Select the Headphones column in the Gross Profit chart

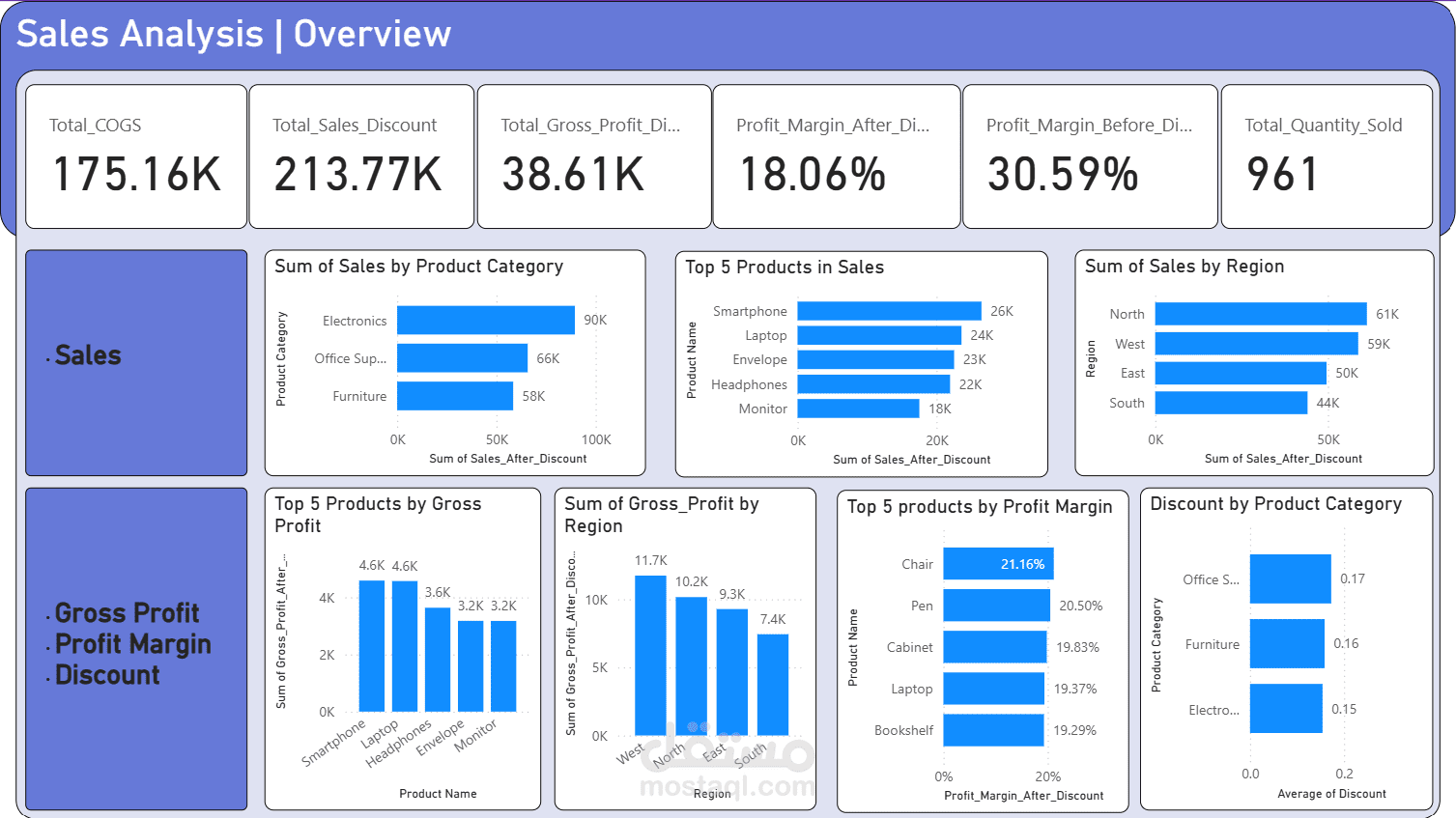438,660
